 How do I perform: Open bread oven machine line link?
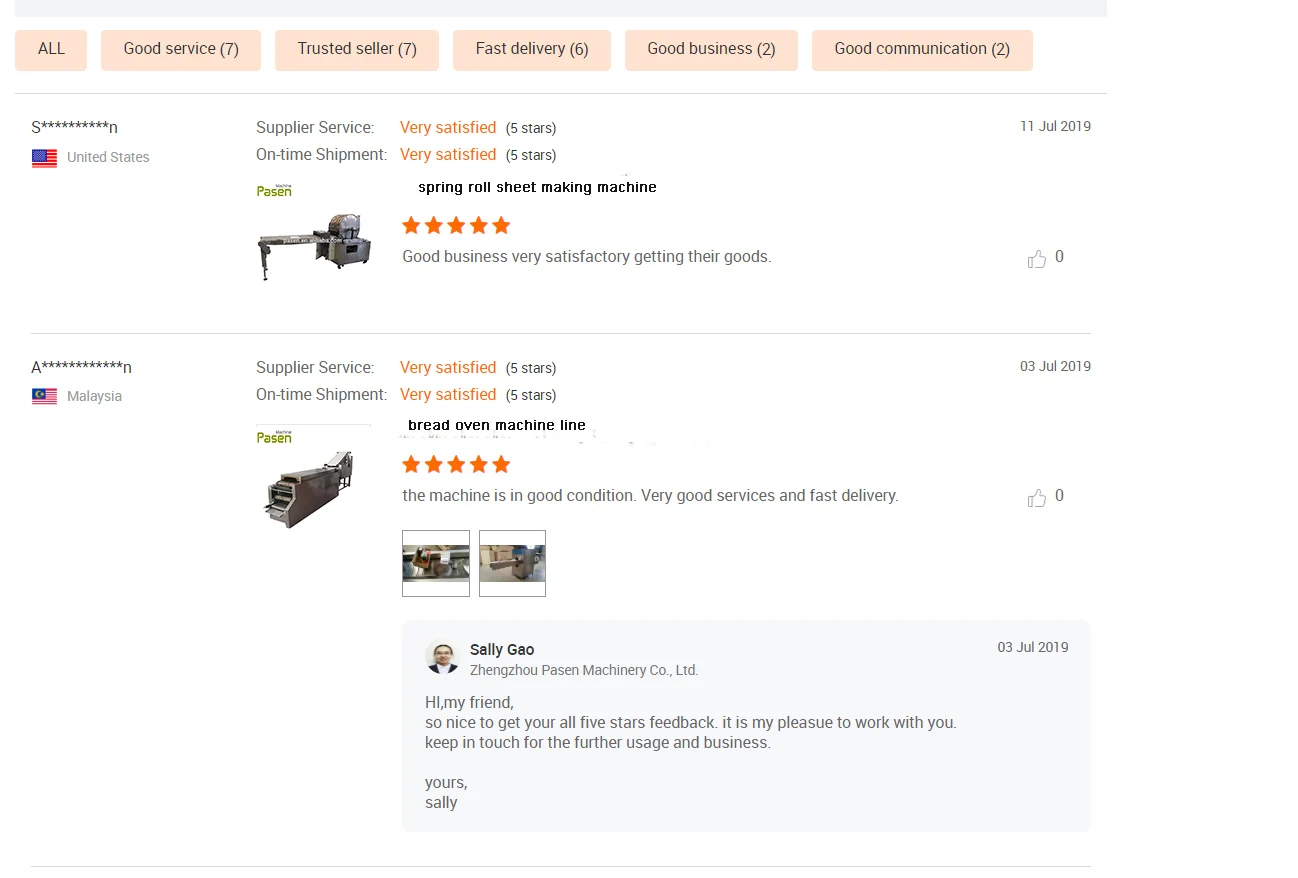(x=497, y=426)
